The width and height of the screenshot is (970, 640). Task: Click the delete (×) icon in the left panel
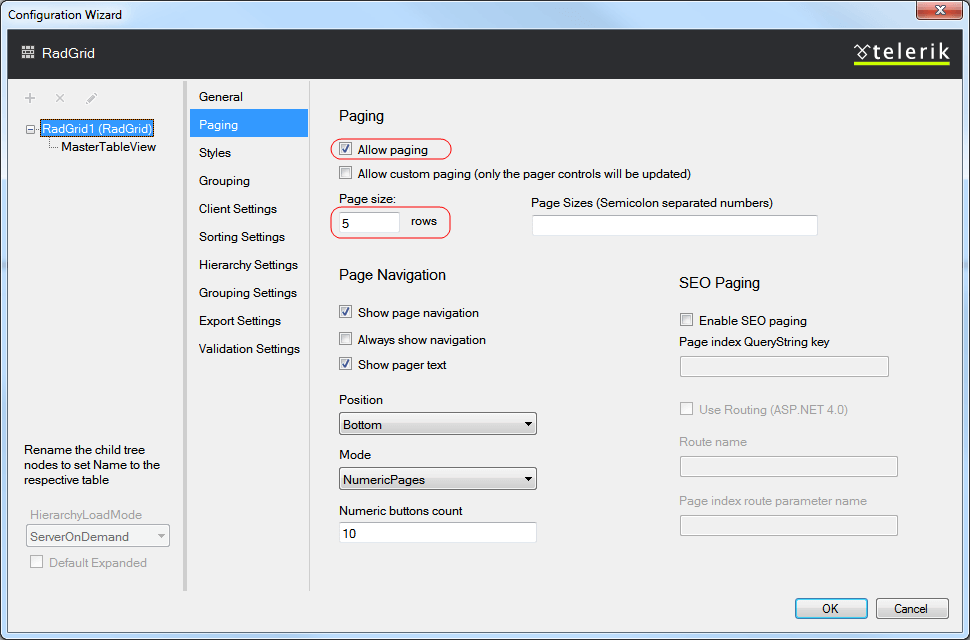point(61,98)
